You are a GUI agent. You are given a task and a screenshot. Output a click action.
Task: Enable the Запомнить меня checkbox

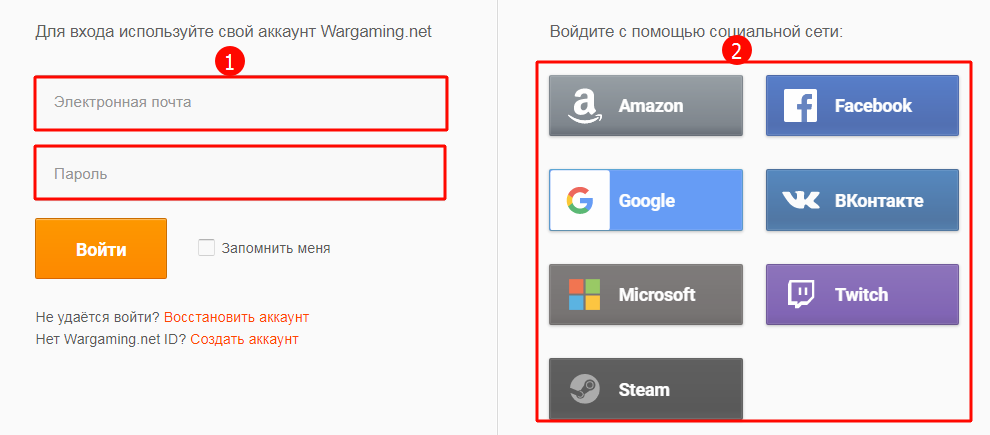tap(207, 248)
